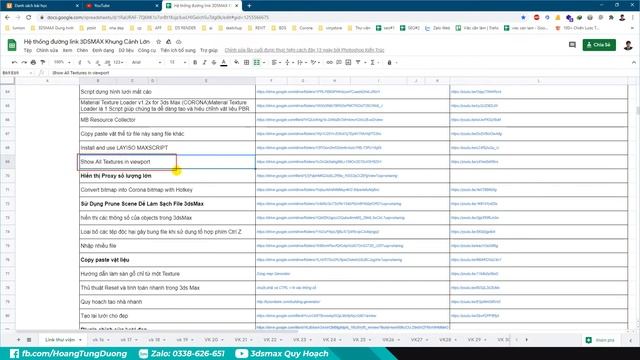The image size is (640, 360).
Task: Open the fill color picker
Action: tap(236, 62)
